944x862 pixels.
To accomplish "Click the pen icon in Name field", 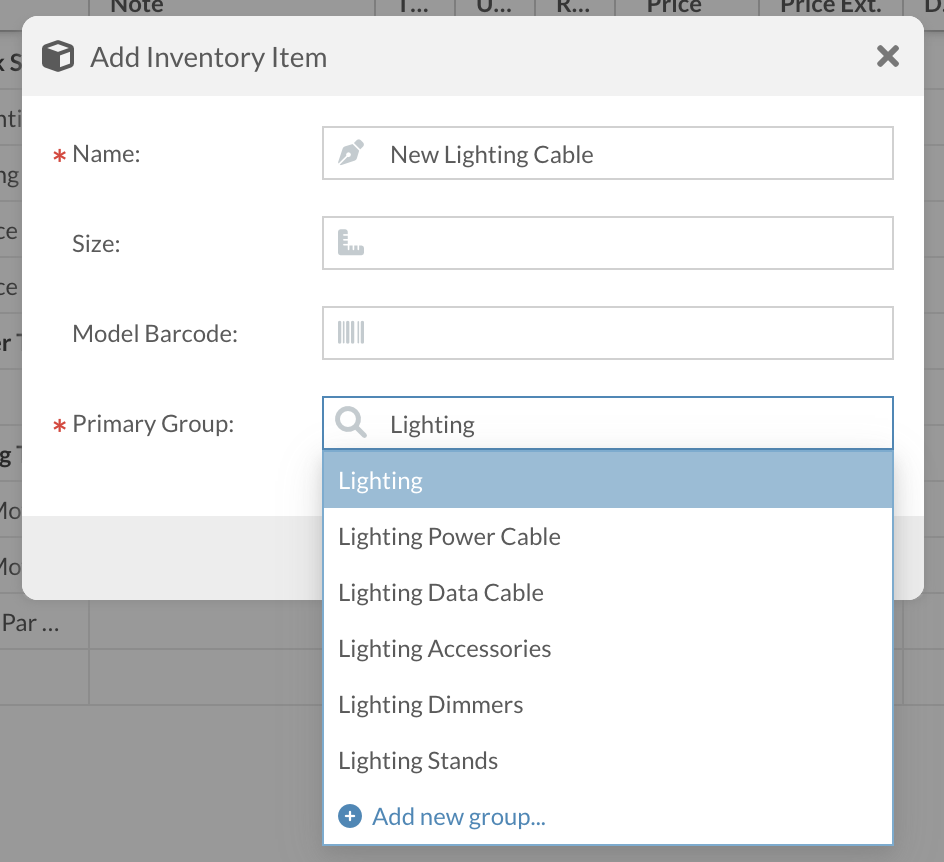I will tap(351, 154).
